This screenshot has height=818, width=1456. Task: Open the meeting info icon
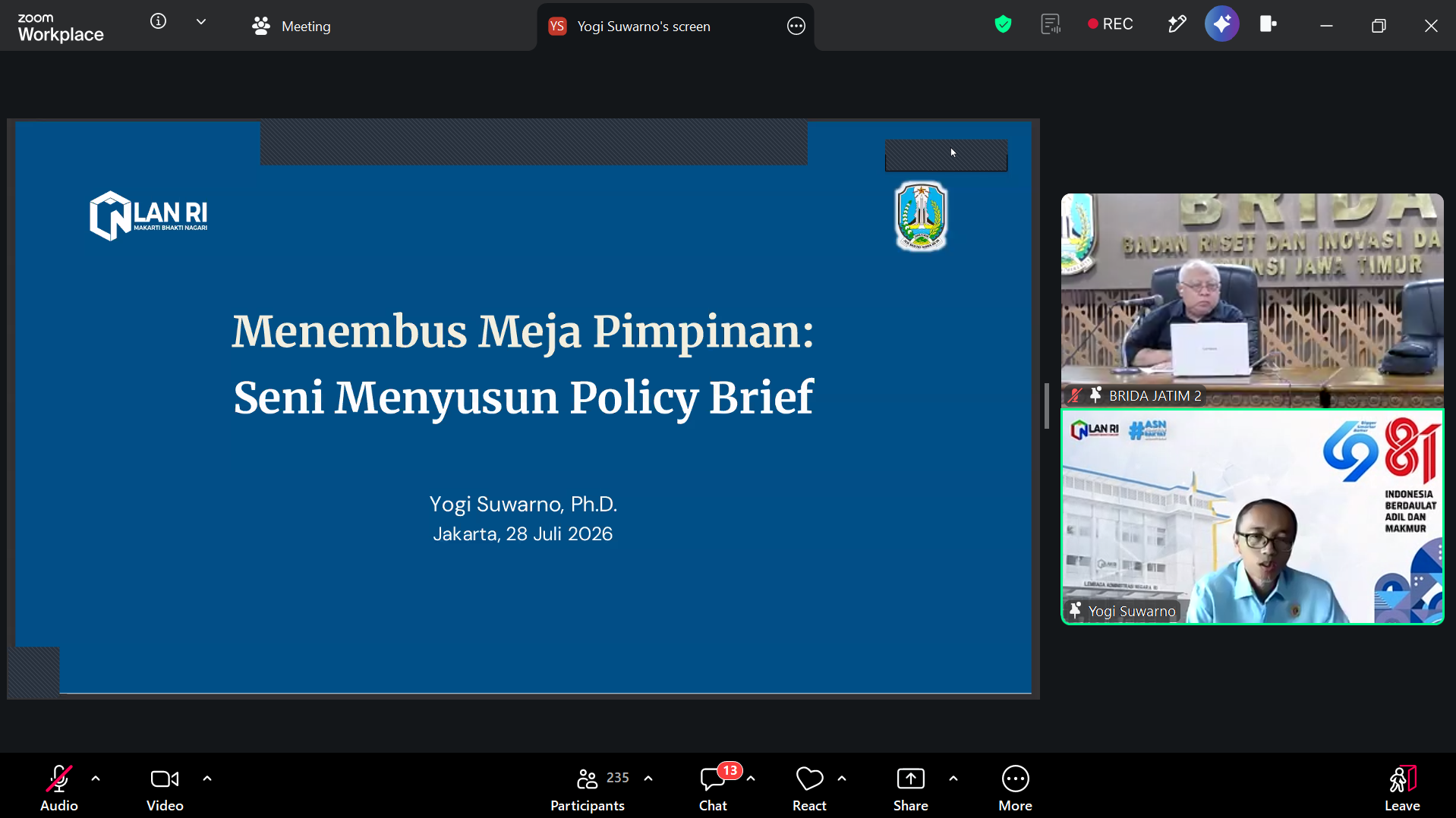click(x=158, y=22)
